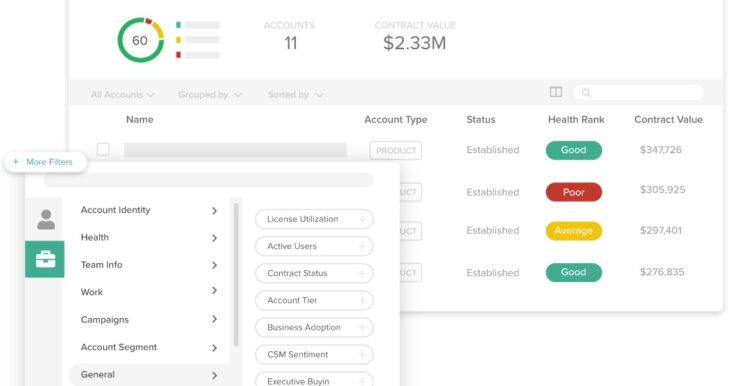Click Established status in the Poor row
This screenshot has width=738, height=386.
493,192
